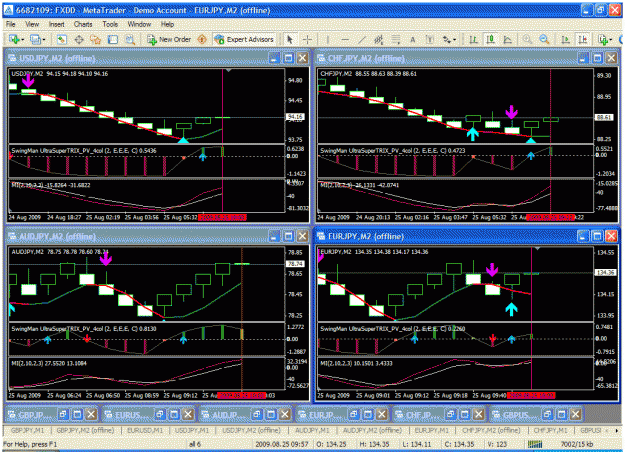625x452 pixels.
Task: Switch to EURUSD,M1 chart tab
Action: (x=145, y=430)
